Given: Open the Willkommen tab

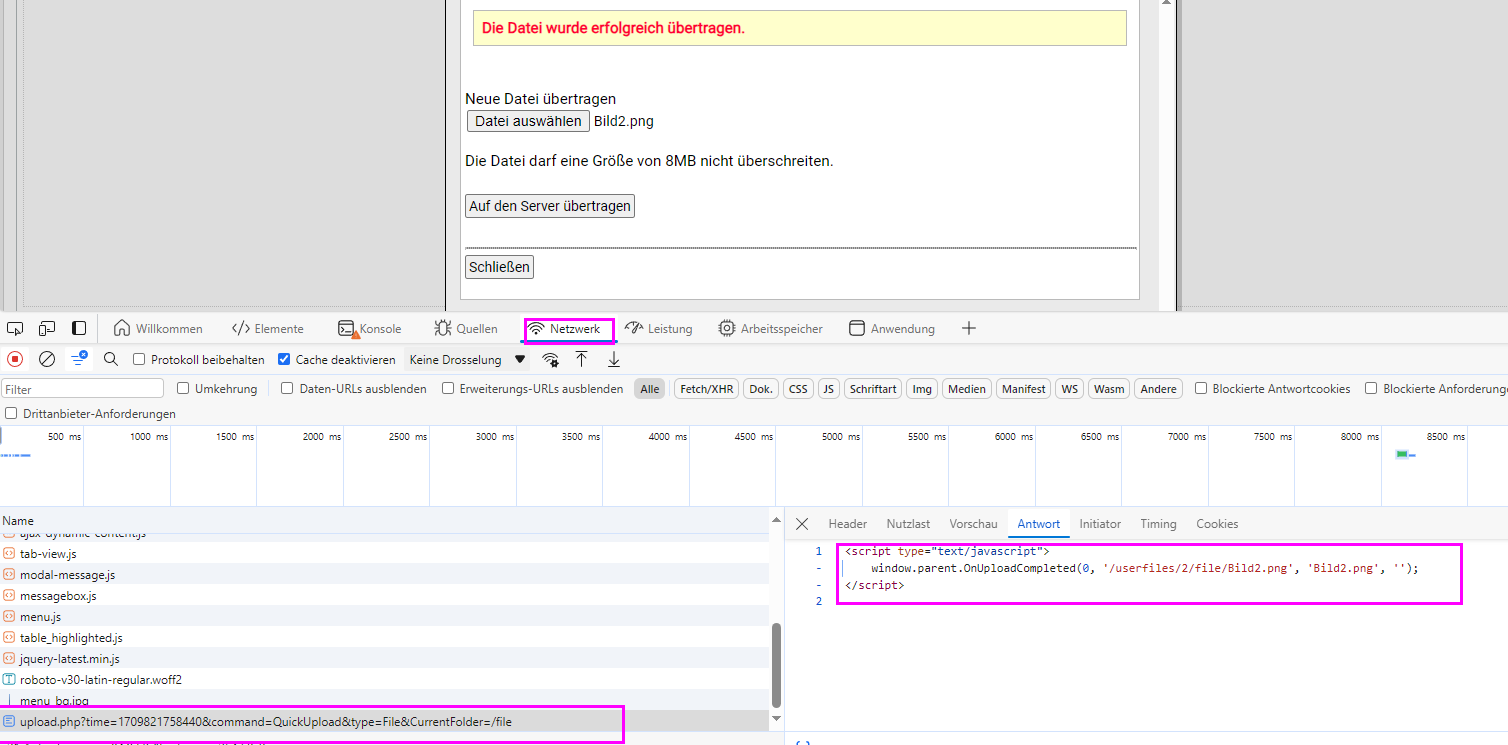Looking at the screenshot, I should [158, 328].
